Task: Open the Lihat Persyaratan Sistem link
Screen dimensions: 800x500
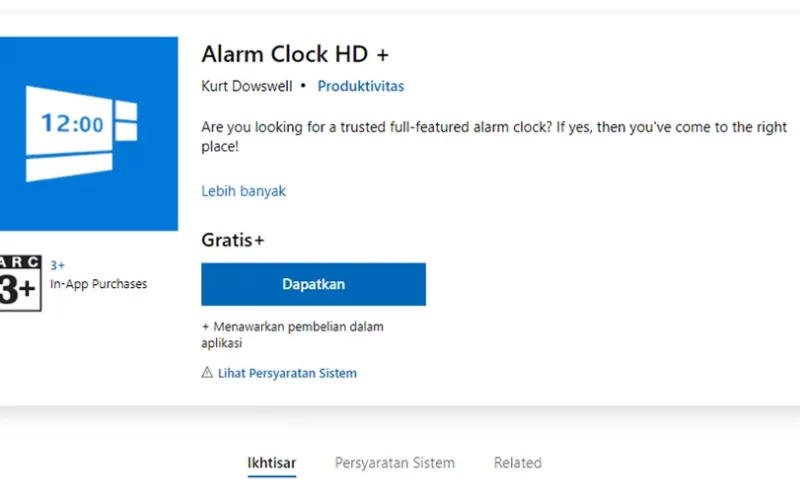Action: [x=287, y=373]
